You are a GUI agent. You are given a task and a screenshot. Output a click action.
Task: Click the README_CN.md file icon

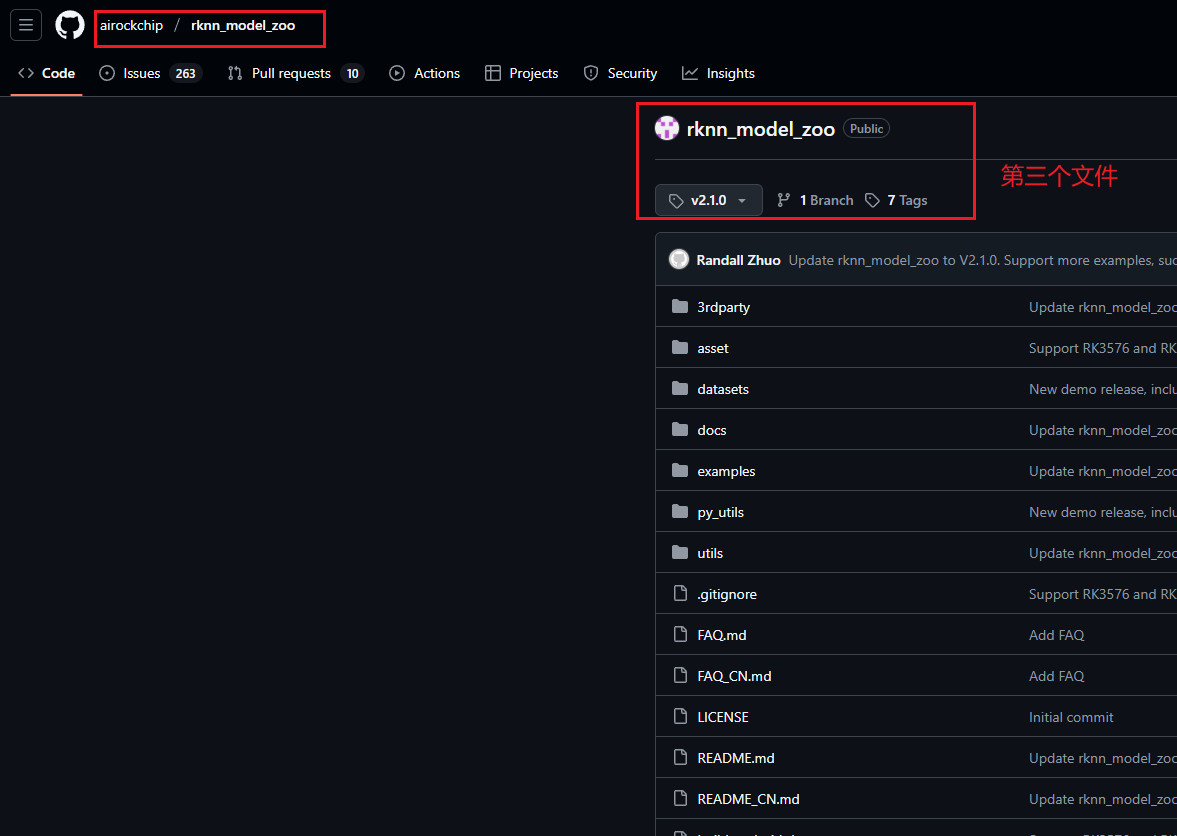pos(680,798)
